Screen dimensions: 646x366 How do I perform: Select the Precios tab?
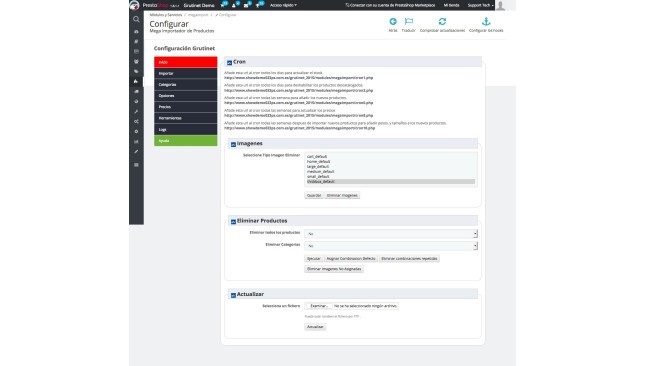click(185, 107)
